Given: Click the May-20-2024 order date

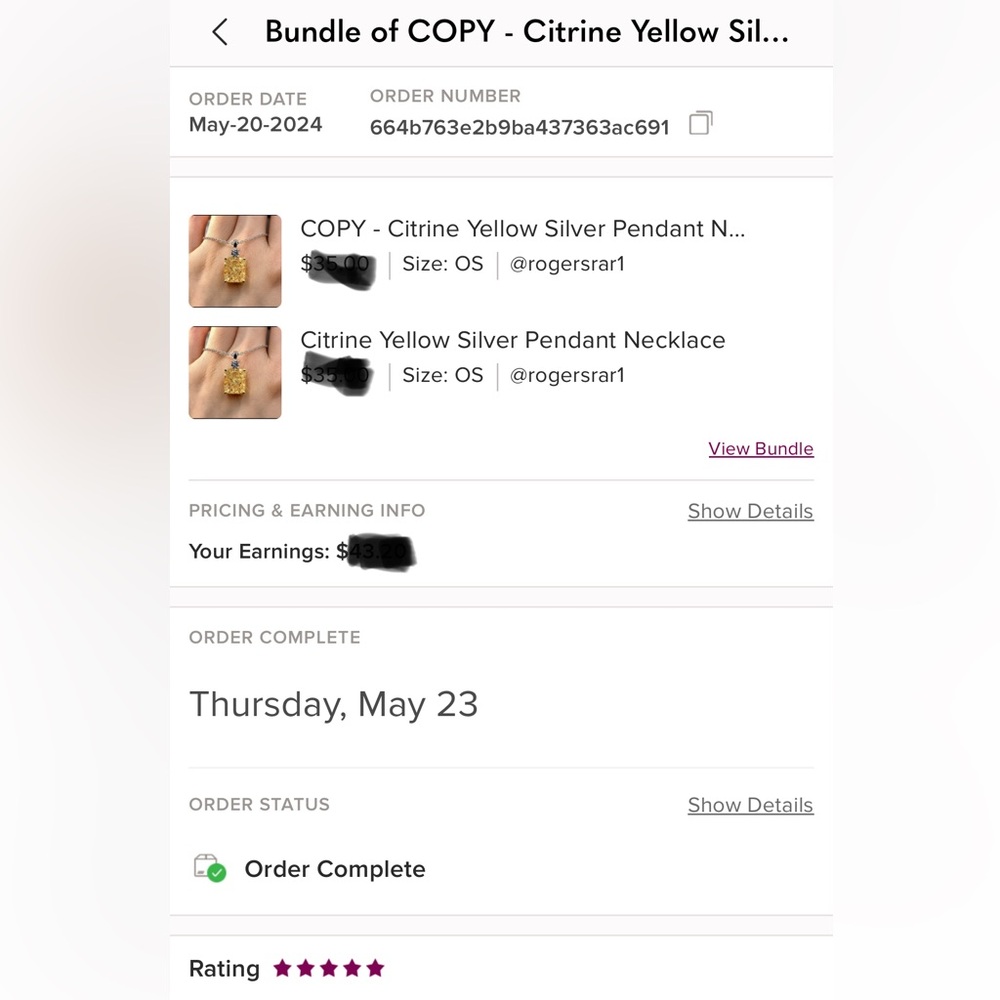Looking at the screenshot, I should 255,125.
